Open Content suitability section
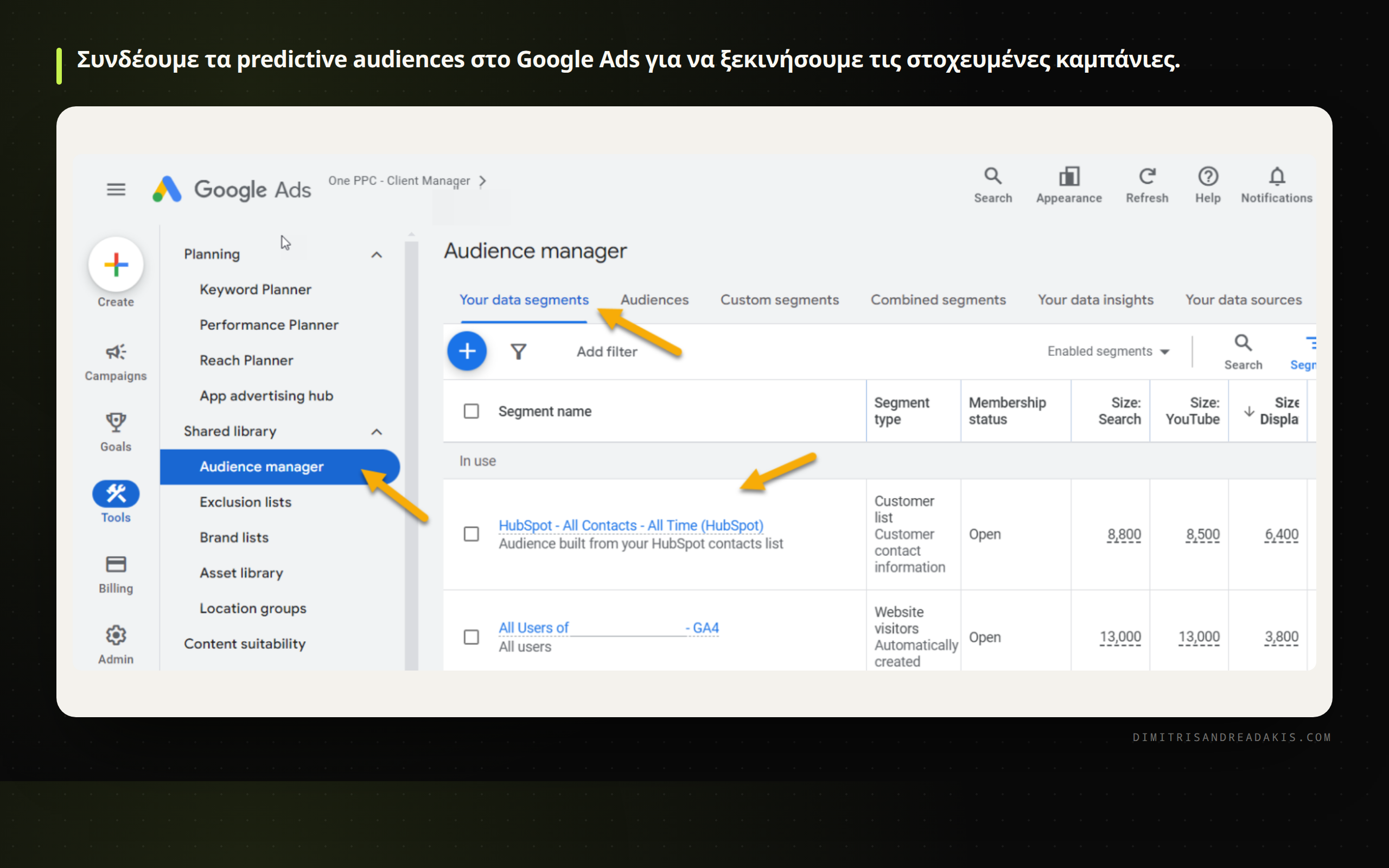Screen dimensions: 1389x868 pyautogui.click(x=245, y=644)
